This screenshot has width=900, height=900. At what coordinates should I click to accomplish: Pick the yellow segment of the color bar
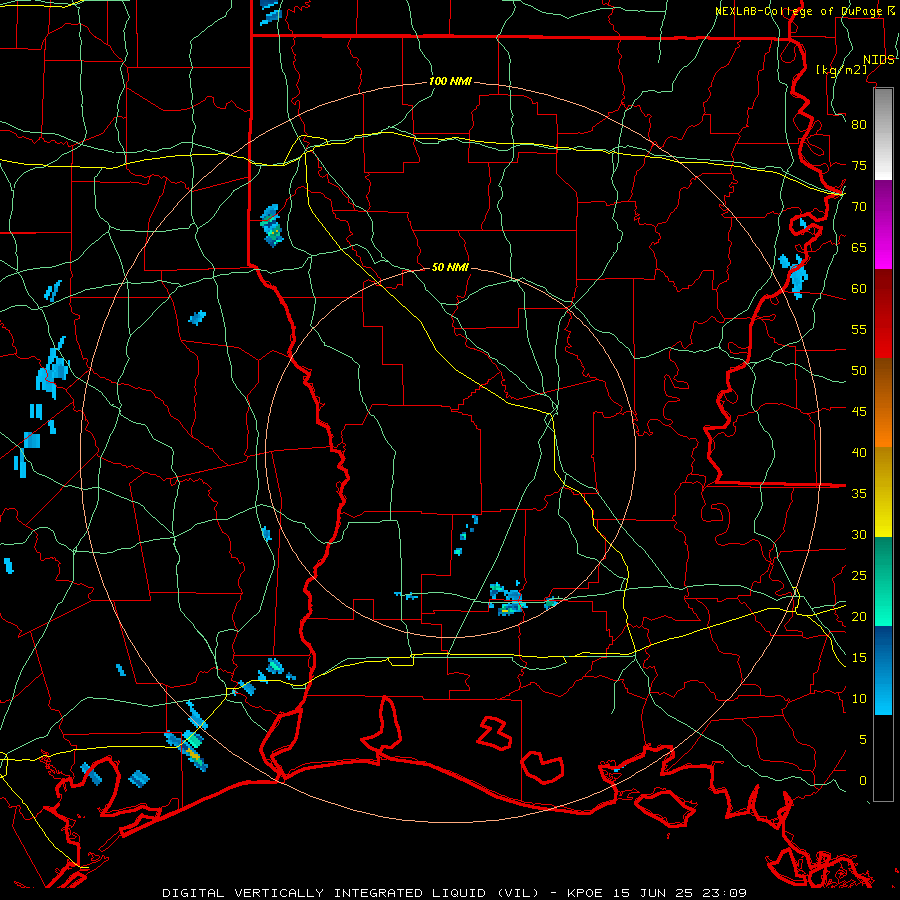883,492
